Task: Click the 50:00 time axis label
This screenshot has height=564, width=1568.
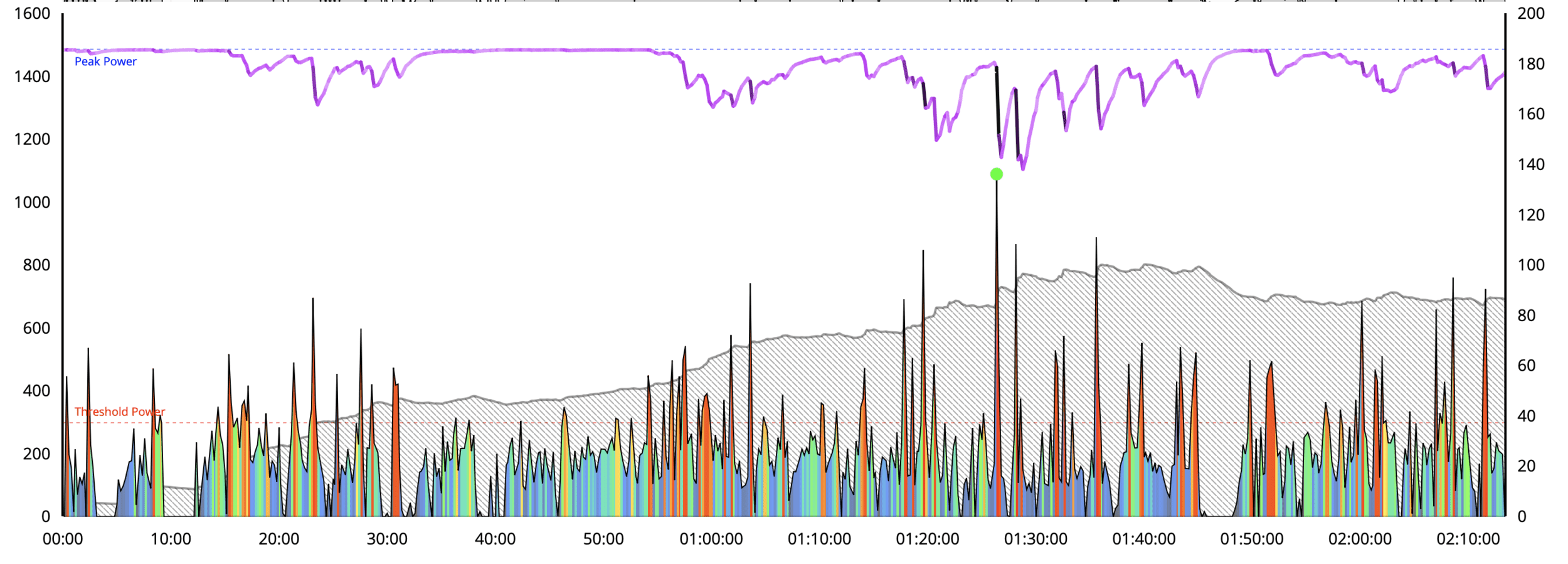Action: [603, 539]
